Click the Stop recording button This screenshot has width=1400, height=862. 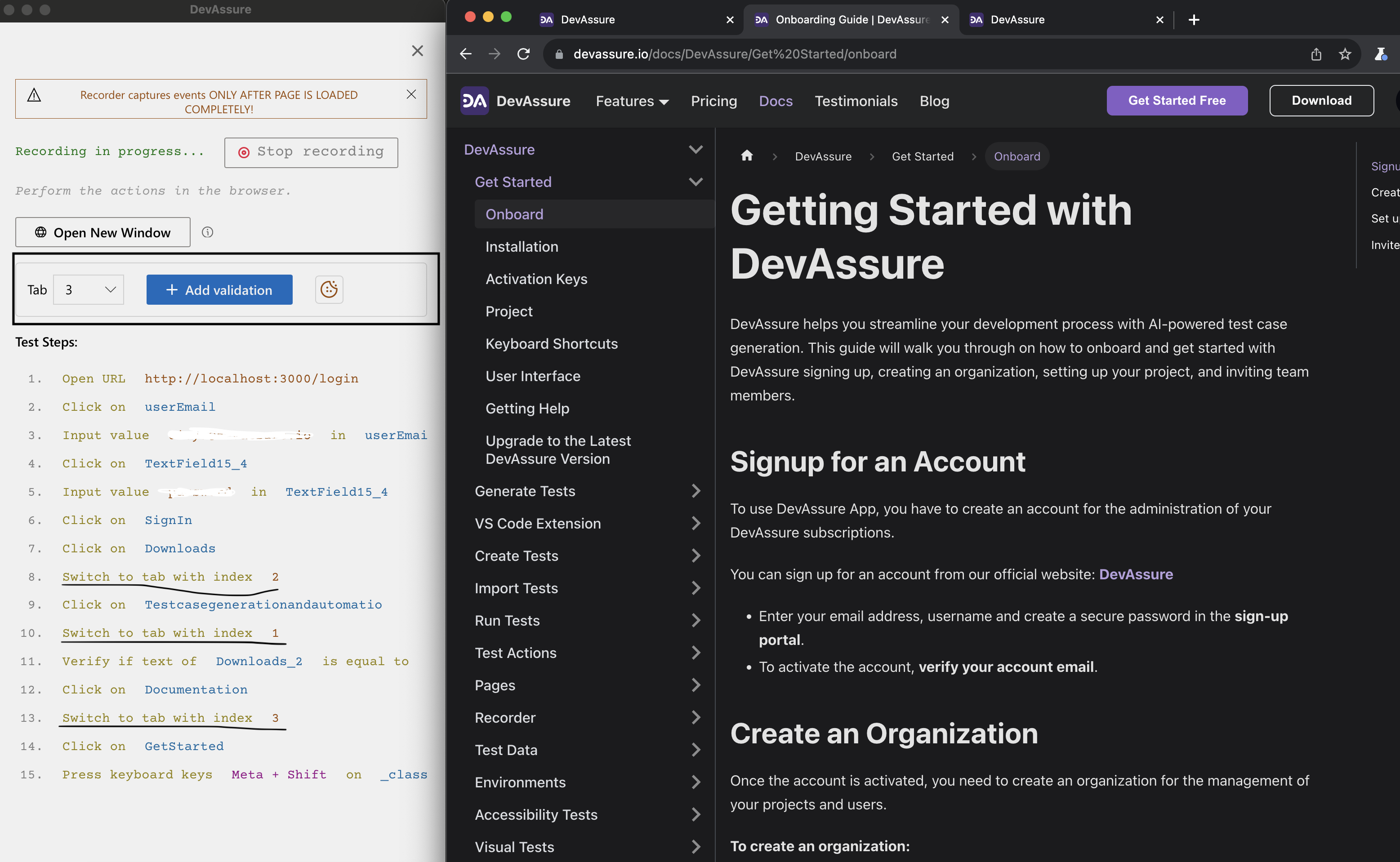point(311,151)
